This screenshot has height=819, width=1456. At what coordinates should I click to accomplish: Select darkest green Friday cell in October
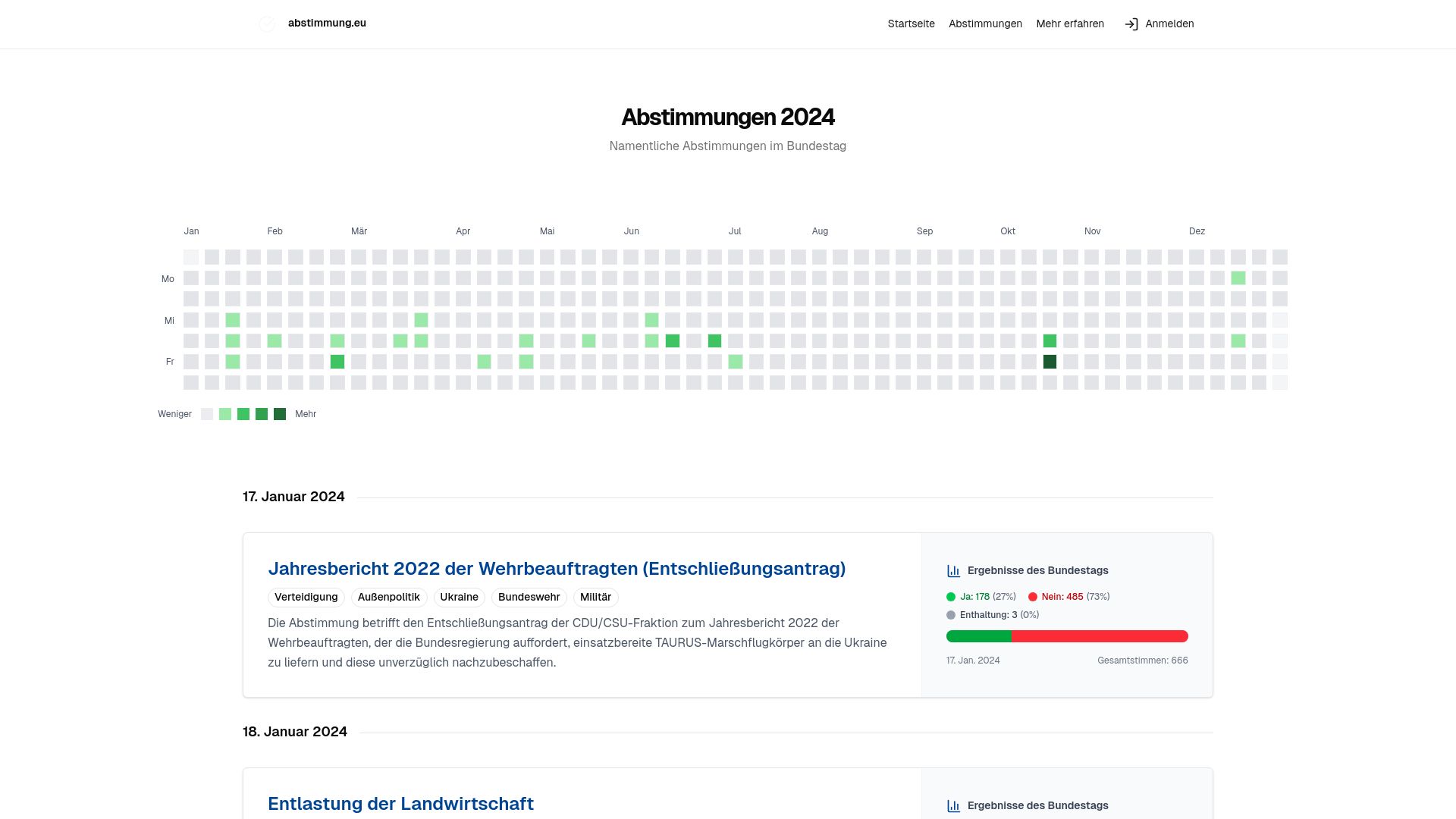[1050, 362]
